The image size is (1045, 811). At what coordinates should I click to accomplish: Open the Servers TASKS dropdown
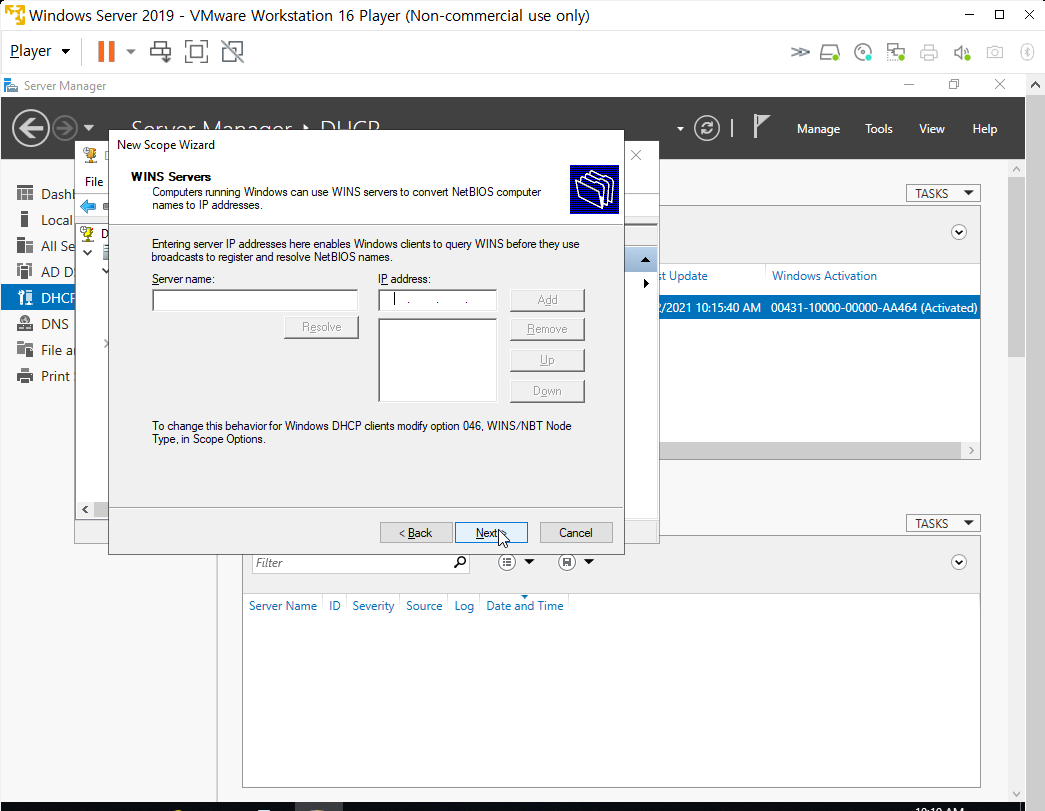point(943,193)
